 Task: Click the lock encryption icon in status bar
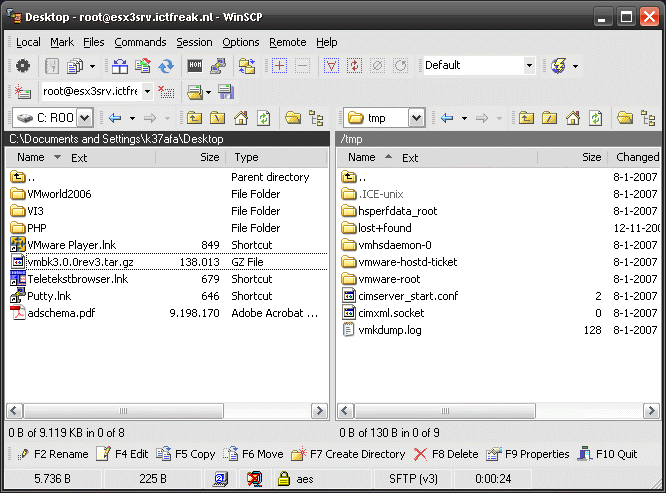[283, 480]
